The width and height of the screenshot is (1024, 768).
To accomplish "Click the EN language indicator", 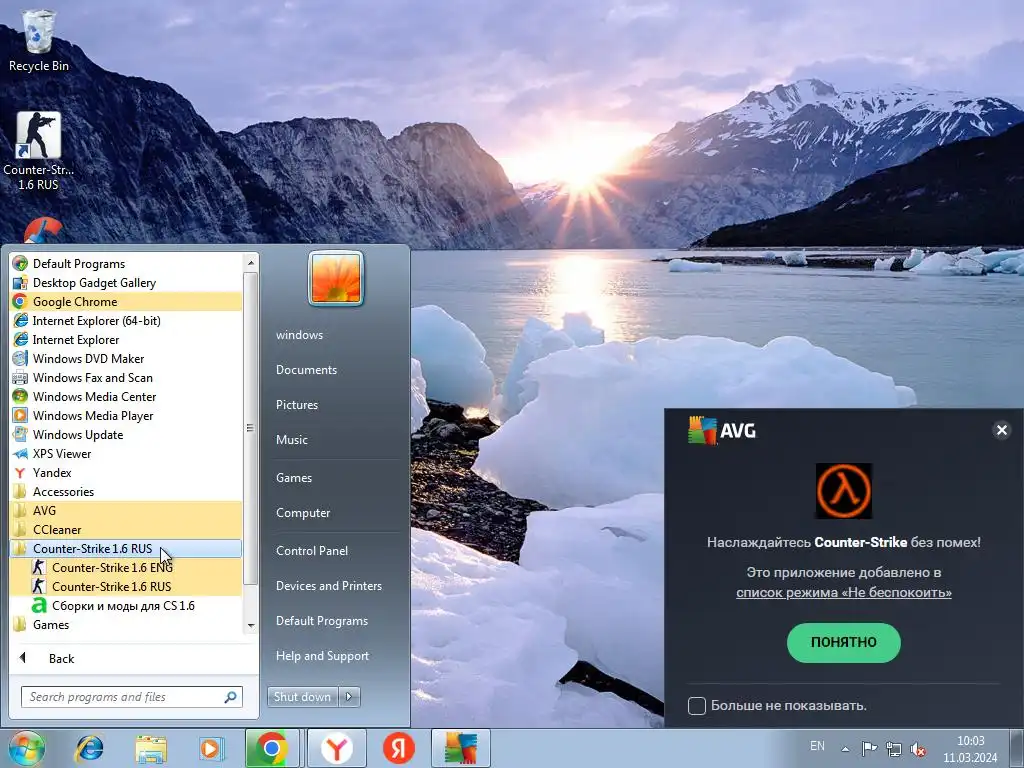I will (x=817, y=746).
